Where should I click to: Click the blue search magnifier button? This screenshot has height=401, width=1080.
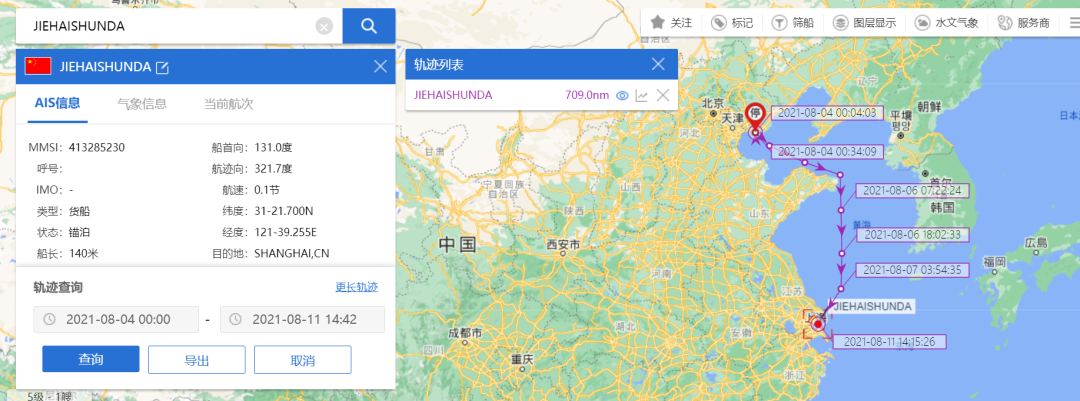click(368, 26)
